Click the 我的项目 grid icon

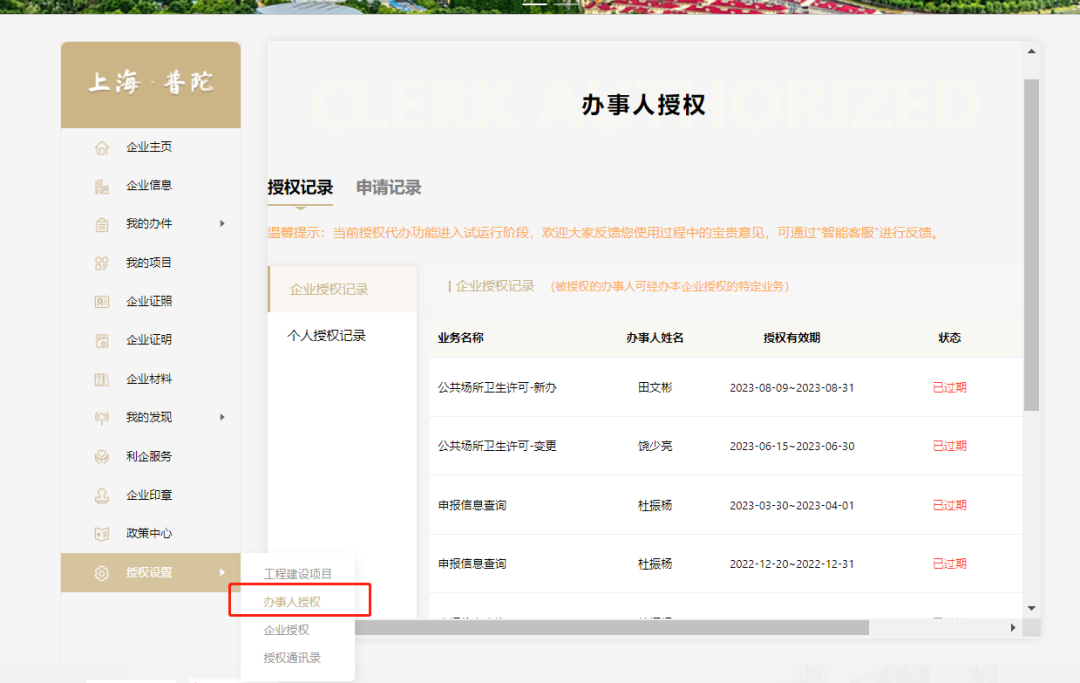pos(101,262)
